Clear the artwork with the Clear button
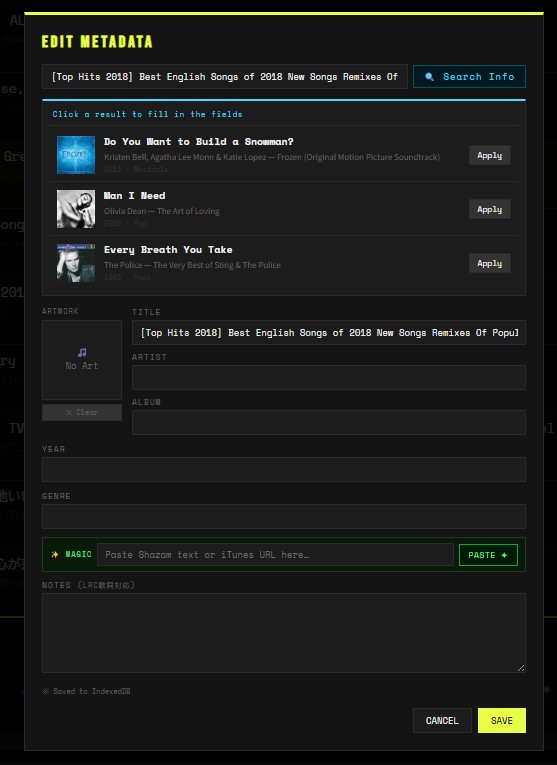 pos(82,412)
